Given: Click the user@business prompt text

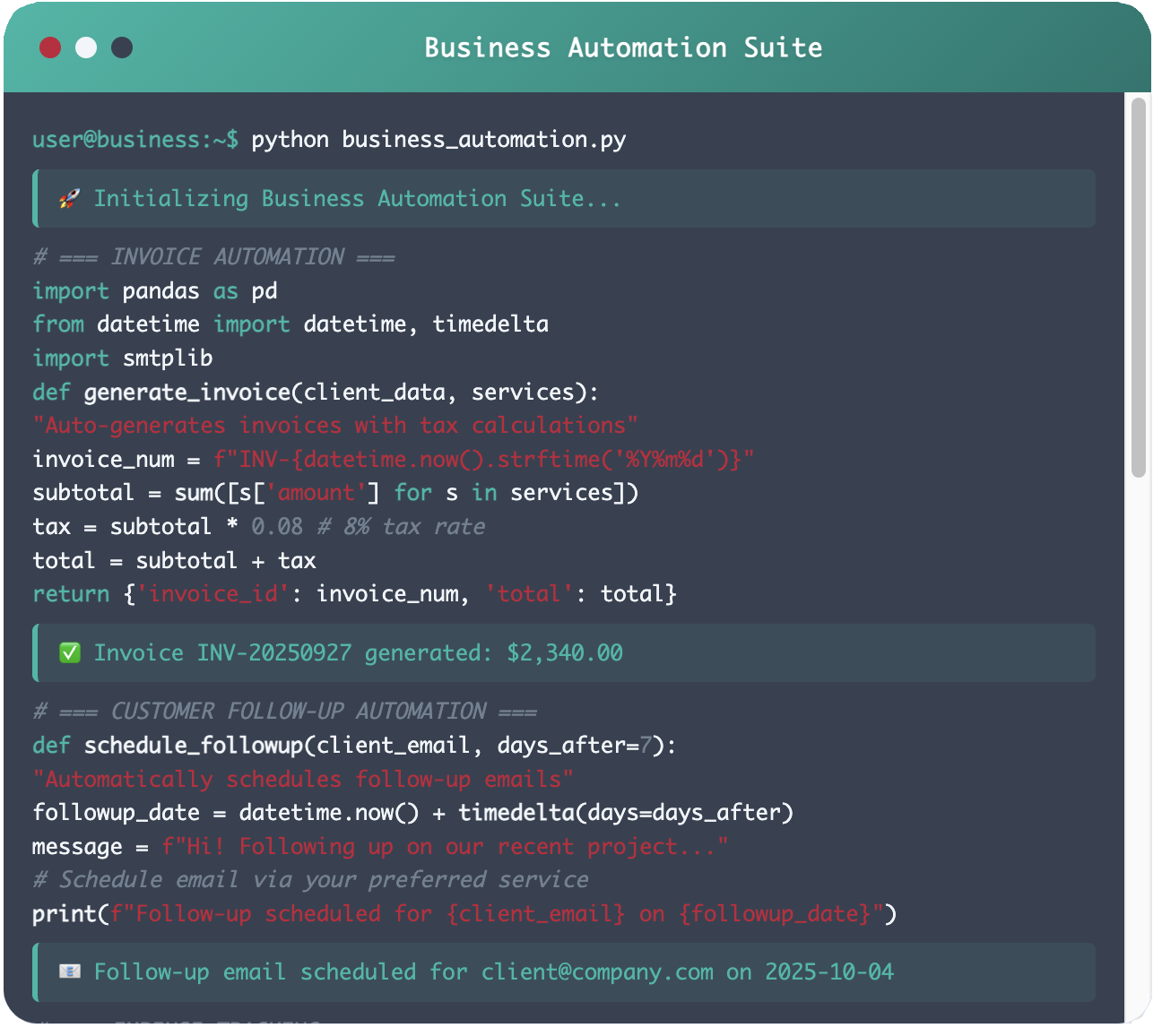Looking at the screenshot, I should coord(135,140).
